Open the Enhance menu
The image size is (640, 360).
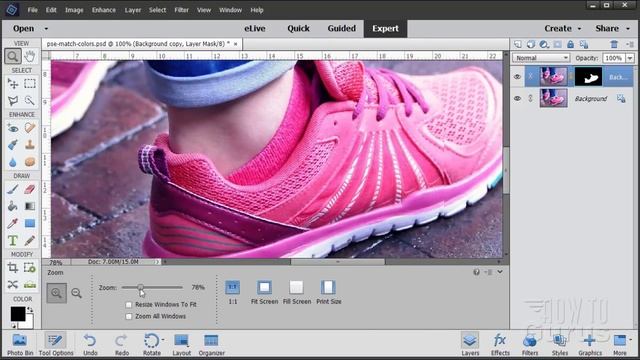[104, 10]
